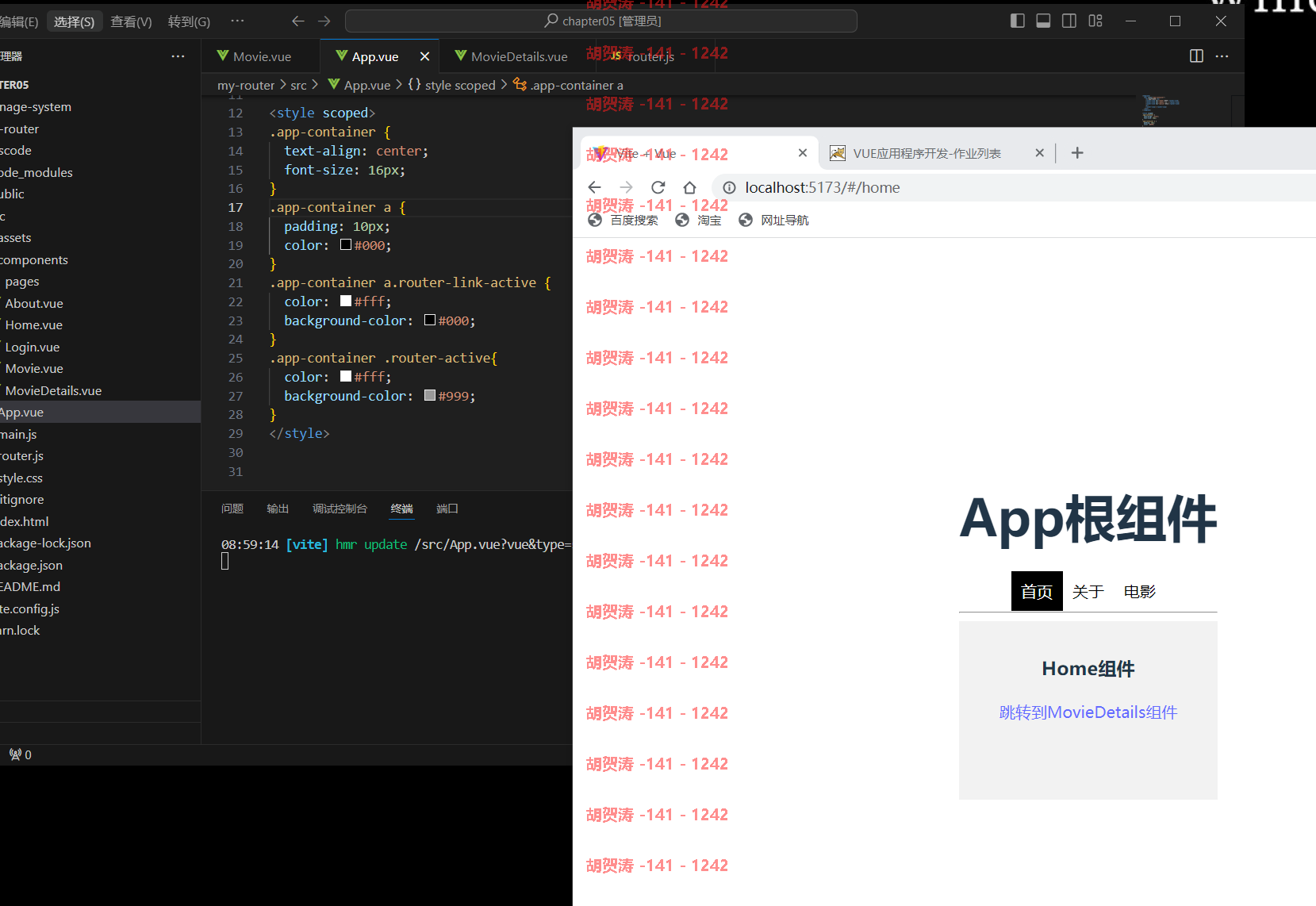Split the editor to the right
Image resolution: width=1316 pixels, height=906 pixels.
coord(1197,56)
